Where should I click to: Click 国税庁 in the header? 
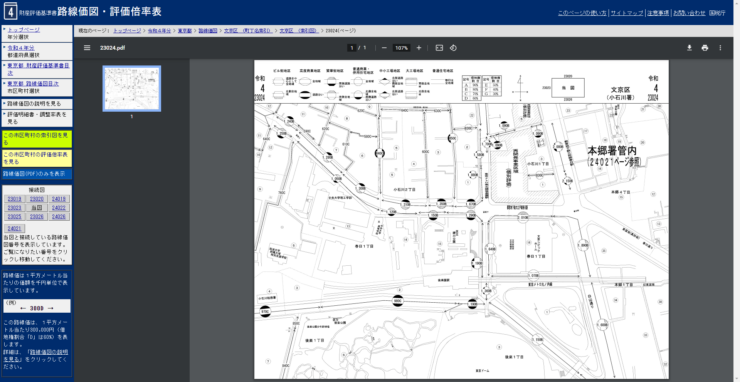[x=717, y=13]
